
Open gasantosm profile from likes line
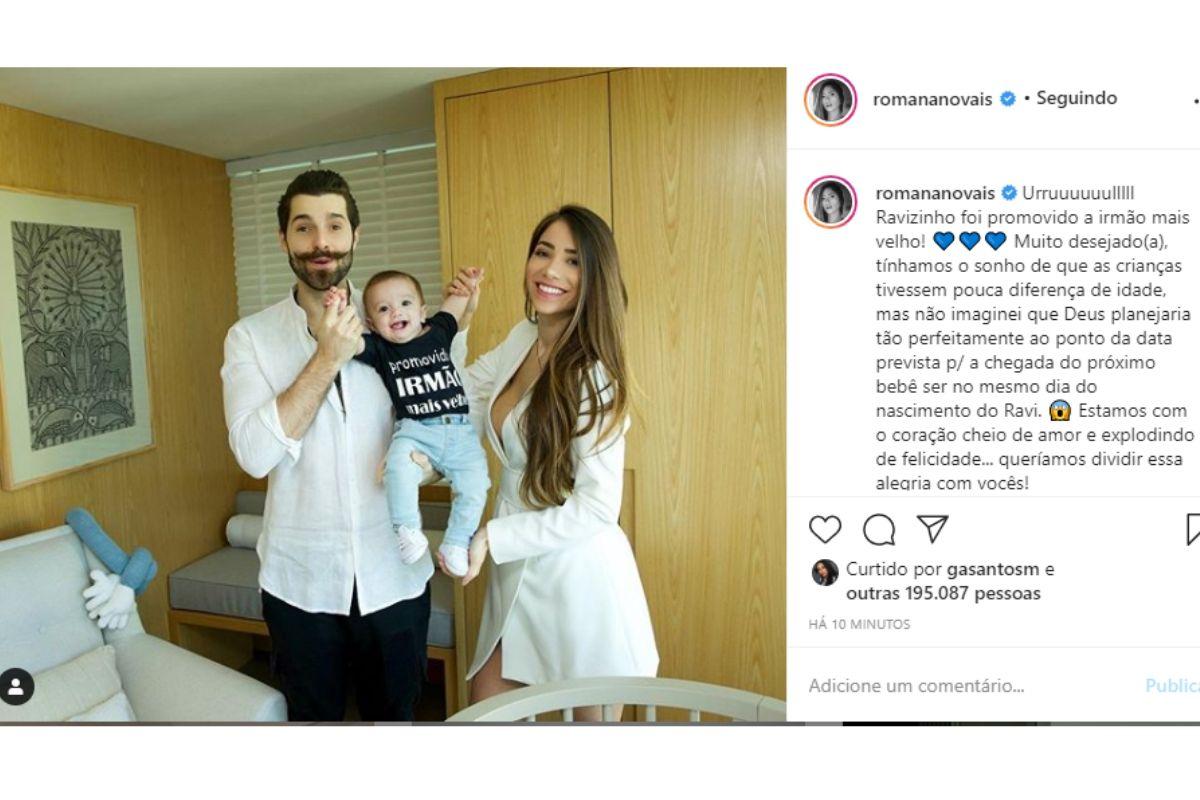pyautogui.click(x=993, y=570)
